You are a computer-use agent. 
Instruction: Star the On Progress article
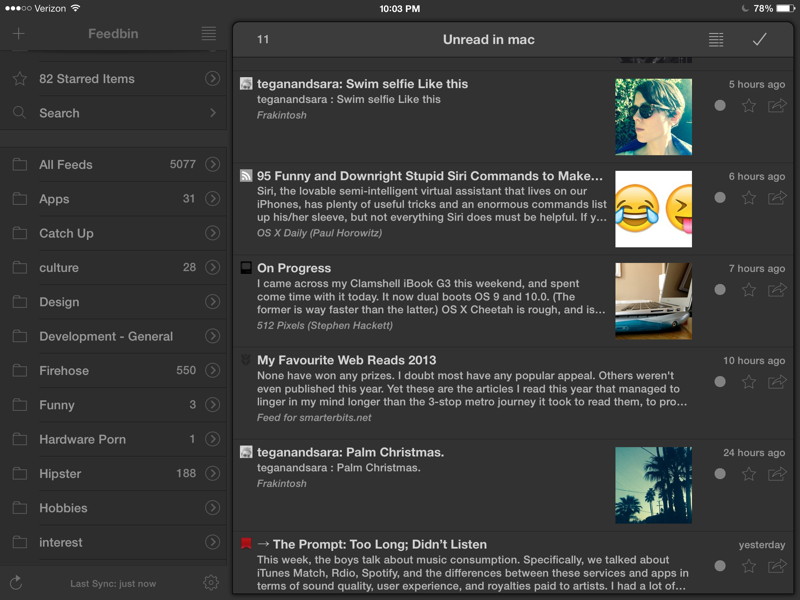click(x=748, y=290)
